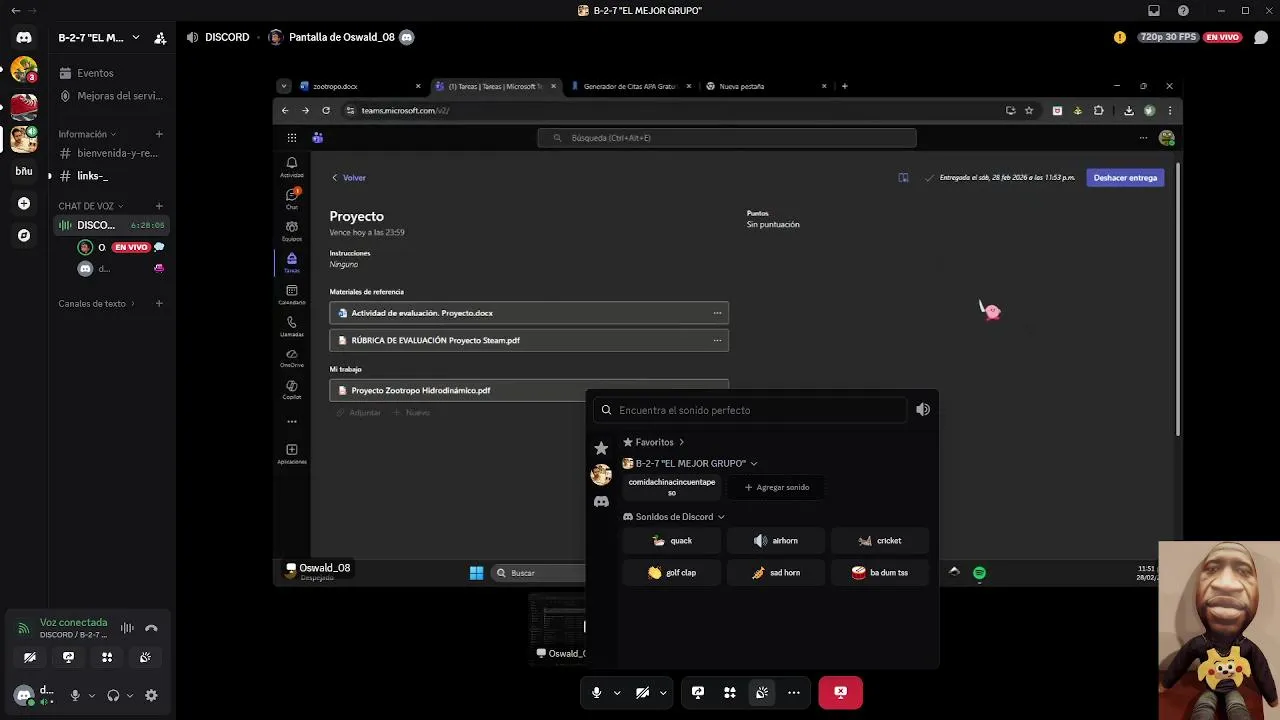Share screen from the call bar
This screenshot has width=1280, height=720.
698,692
